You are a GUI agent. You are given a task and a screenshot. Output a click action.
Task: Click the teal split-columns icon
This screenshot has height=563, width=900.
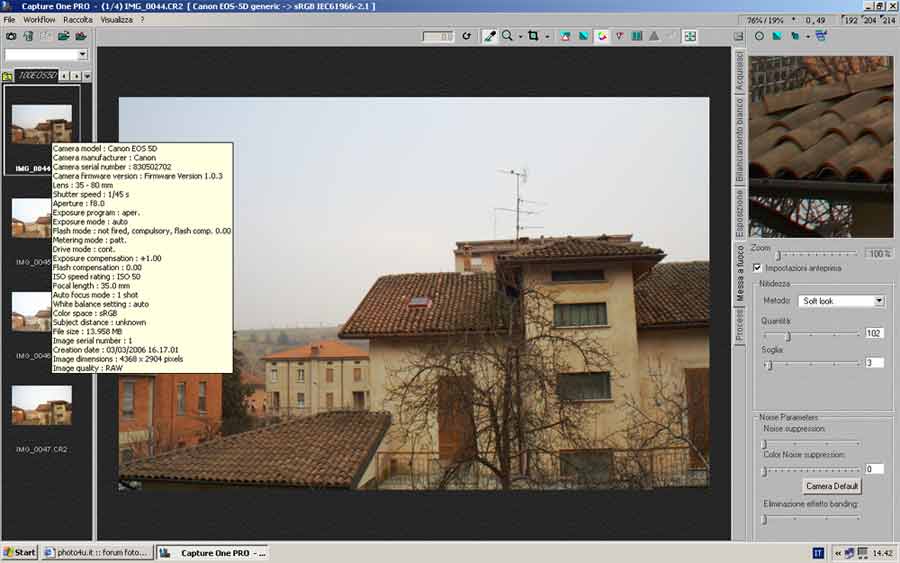pyautogui.click(x=637, y=36)
